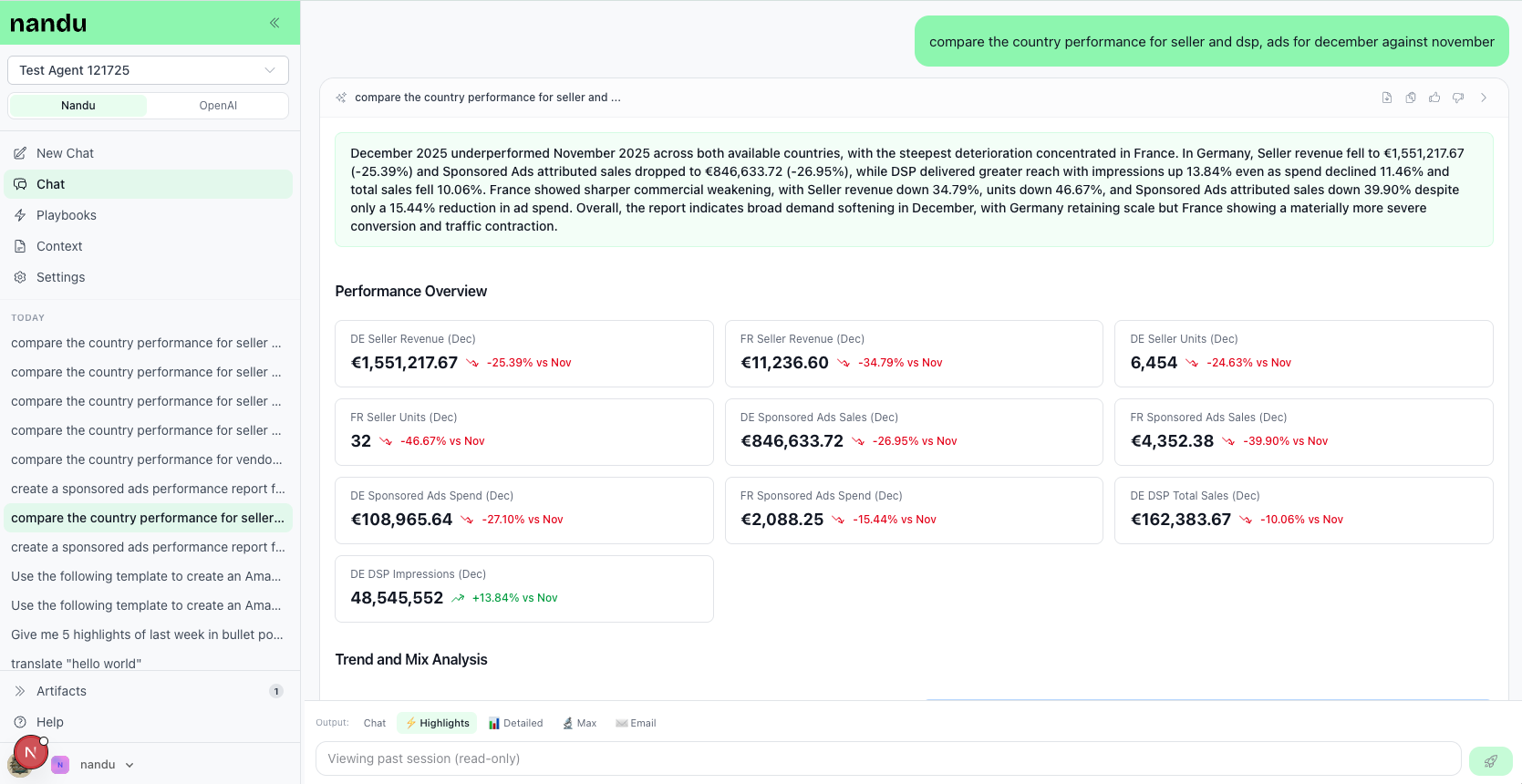Collapse the sidebar with the double-chevron icon
Viewport: 1522px width, 784px height.
274,23
